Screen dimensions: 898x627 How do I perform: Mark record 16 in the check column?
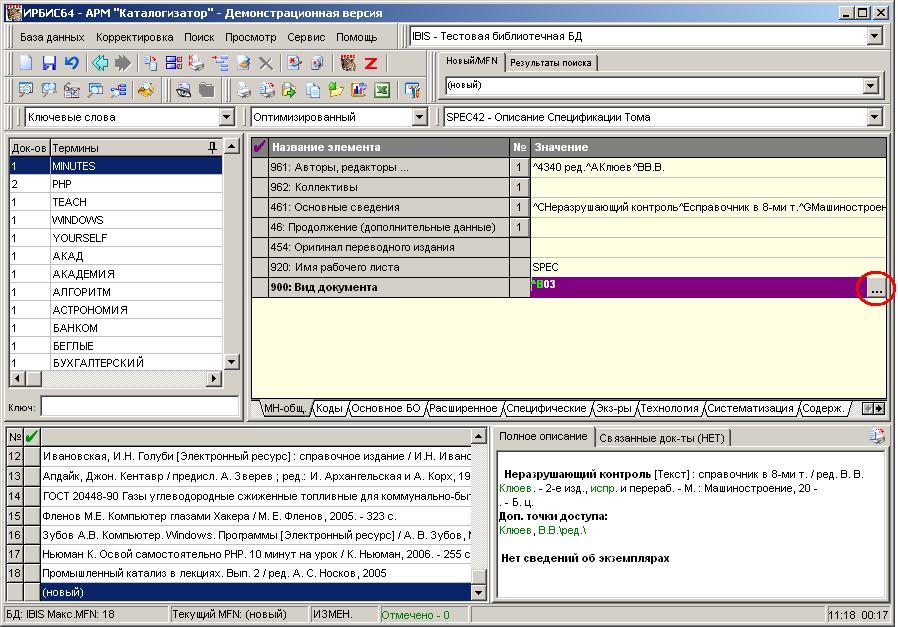click(x=32, y=535)
